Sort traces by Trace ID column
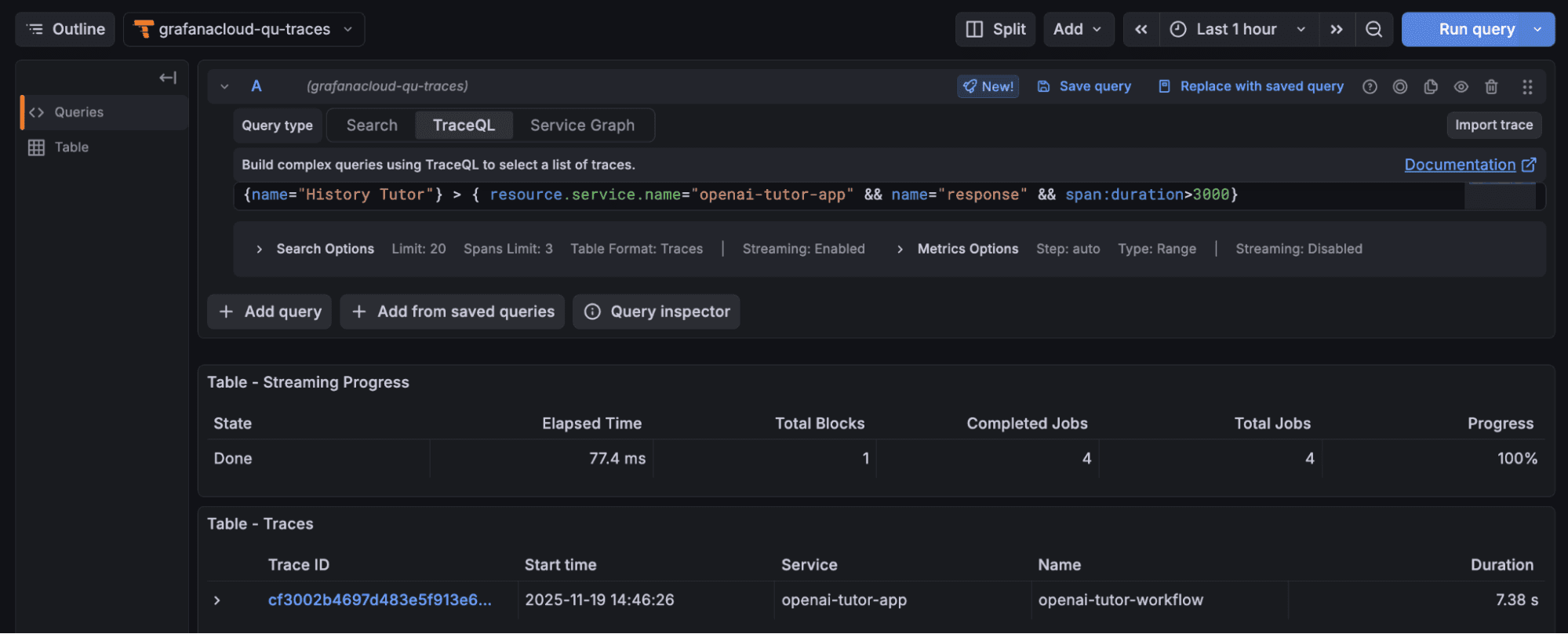Image resolution: width=1568 pixels, height=634 pixels. (298, 565)
